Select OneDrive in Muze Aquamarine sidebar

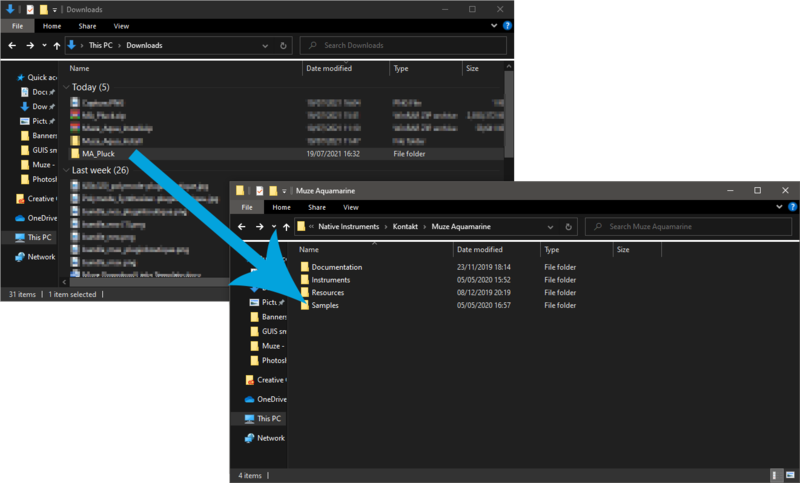[x=272, y=399]
